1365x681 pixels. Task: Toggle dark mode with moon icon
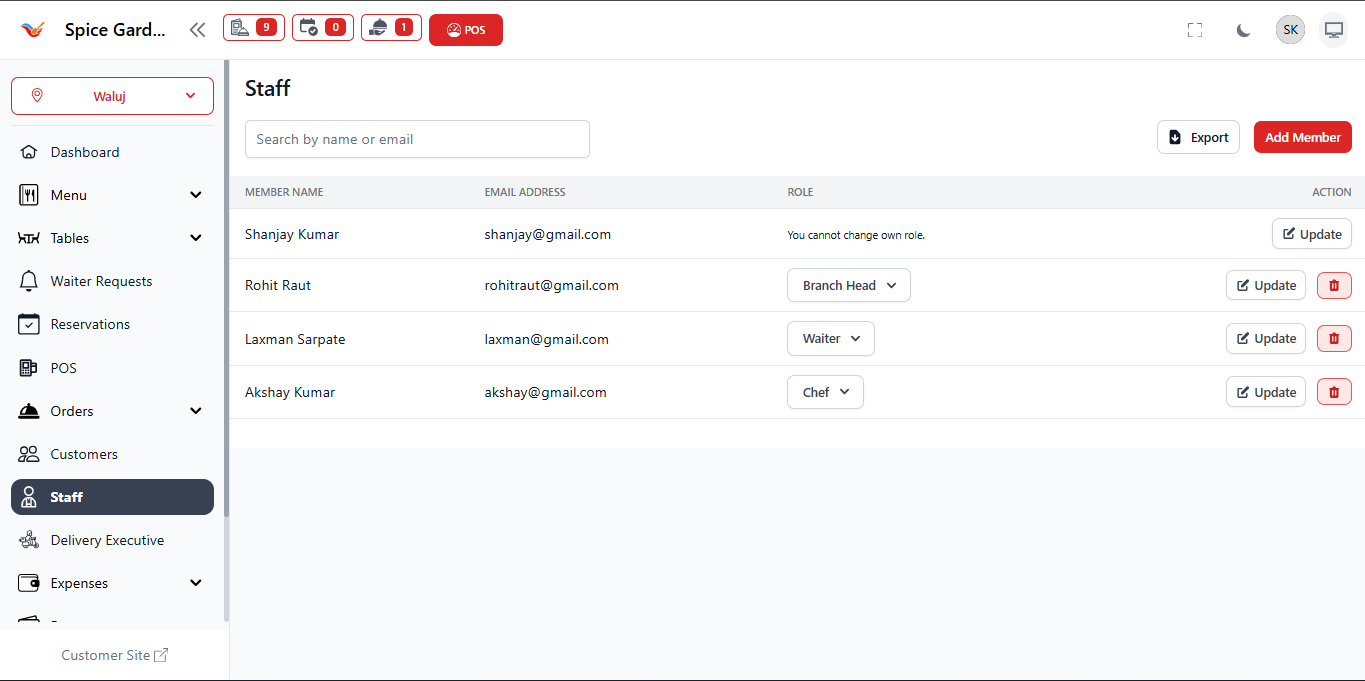[1242, 29]
